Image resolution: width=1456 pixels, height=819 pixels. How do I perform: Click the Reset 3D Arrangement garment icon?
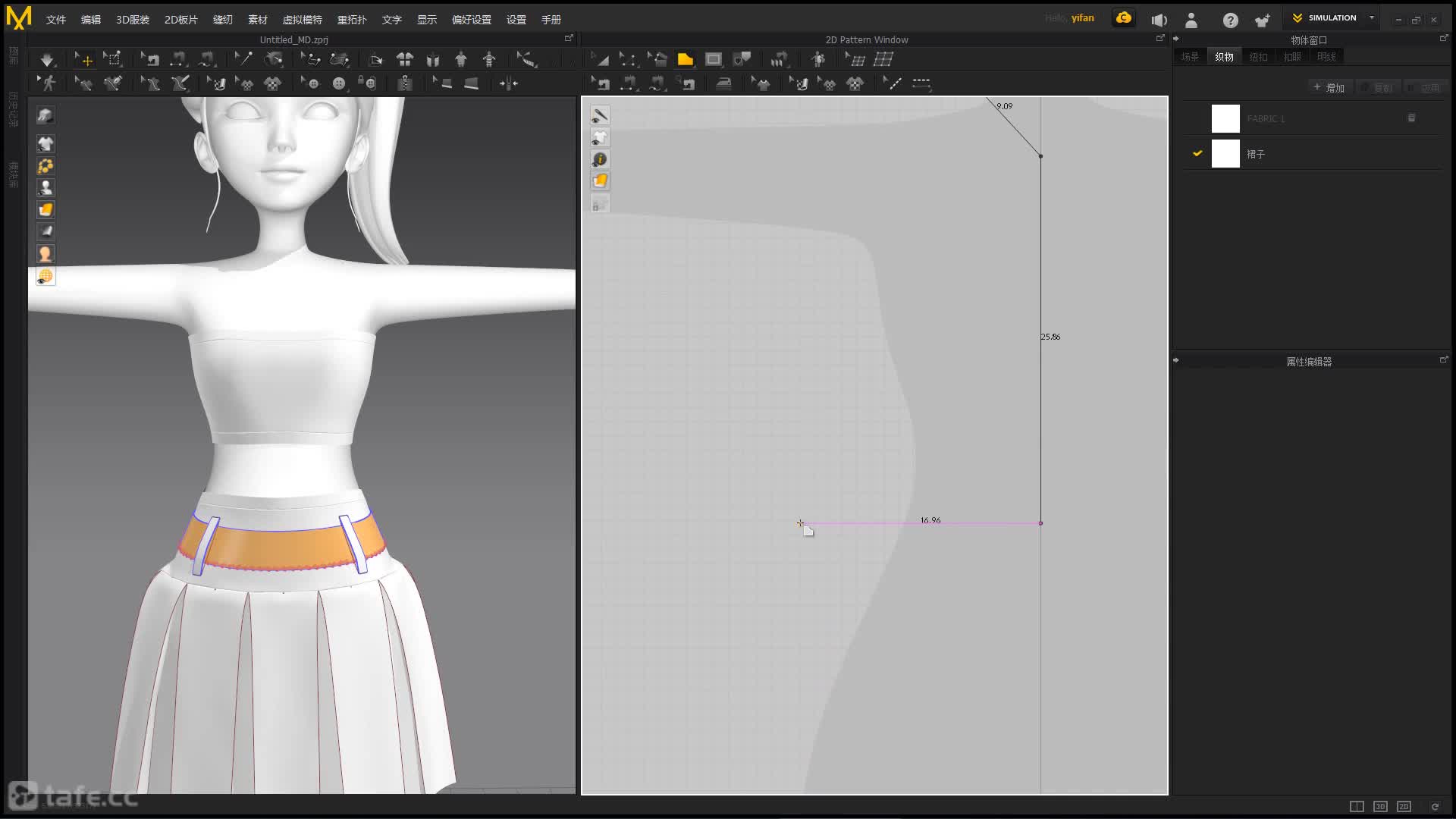coord(404,59)
